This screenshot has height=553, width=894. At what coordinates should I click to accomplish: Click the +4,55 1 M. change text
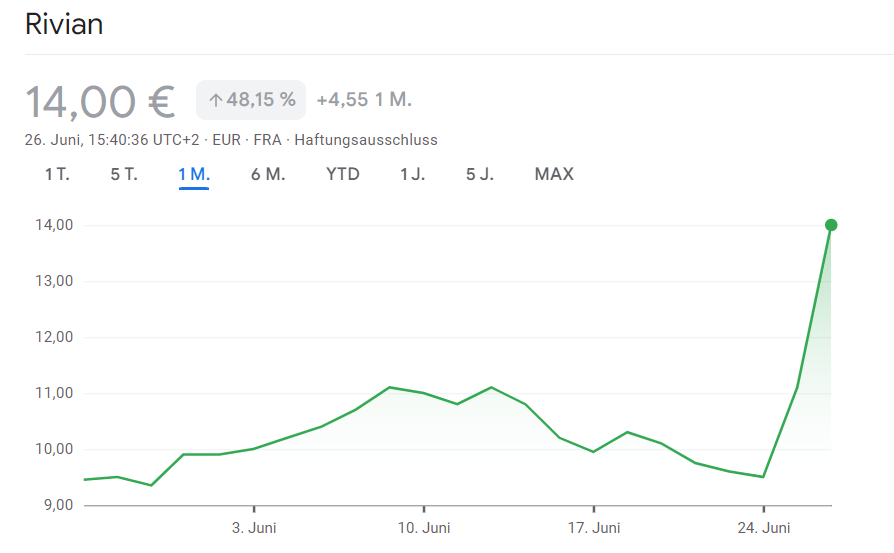(x=364, y=100)
